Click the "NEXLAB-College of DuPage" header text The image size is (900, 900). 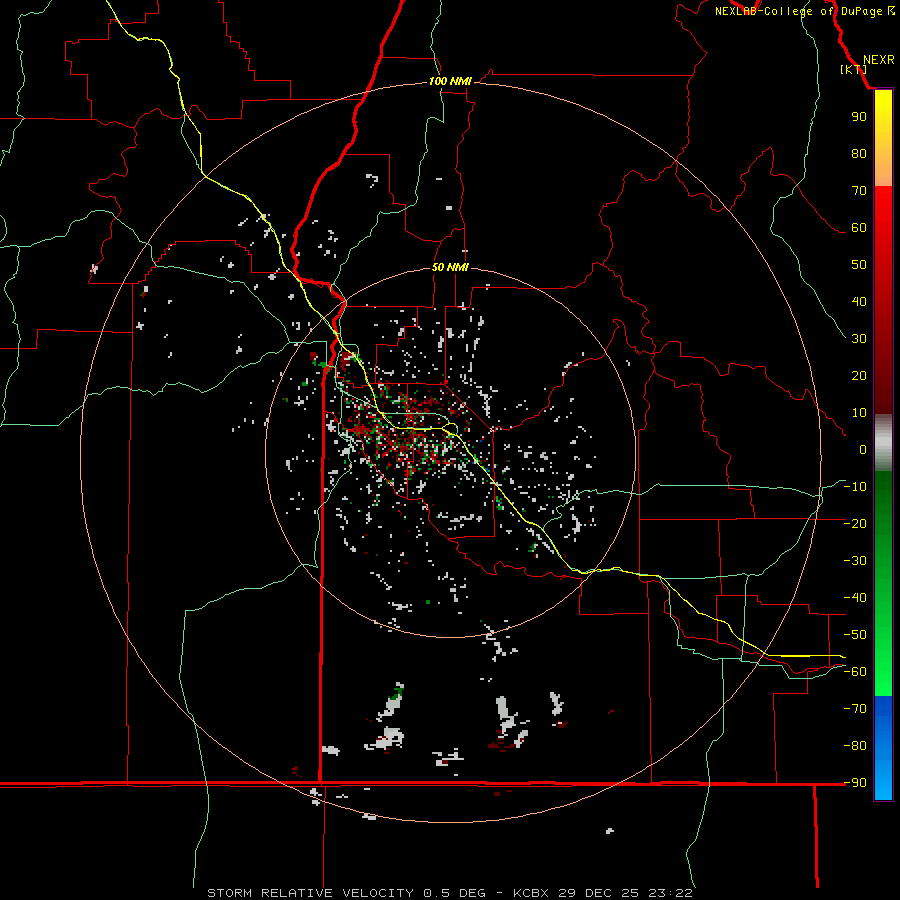tap(798, 11)
